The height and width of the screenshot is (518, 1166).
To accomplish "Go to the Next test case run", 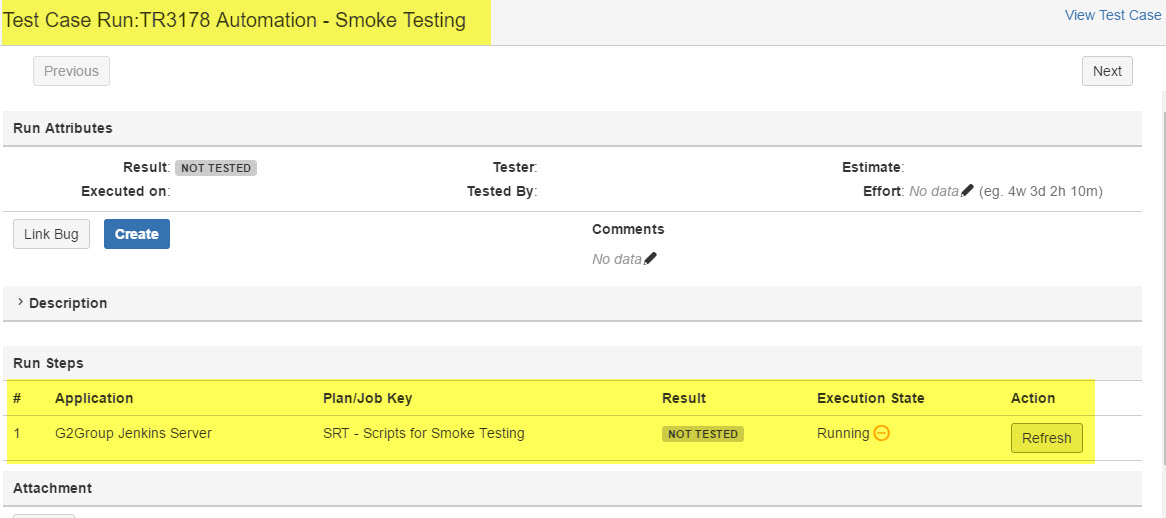I will click(x=1107, y=71).
